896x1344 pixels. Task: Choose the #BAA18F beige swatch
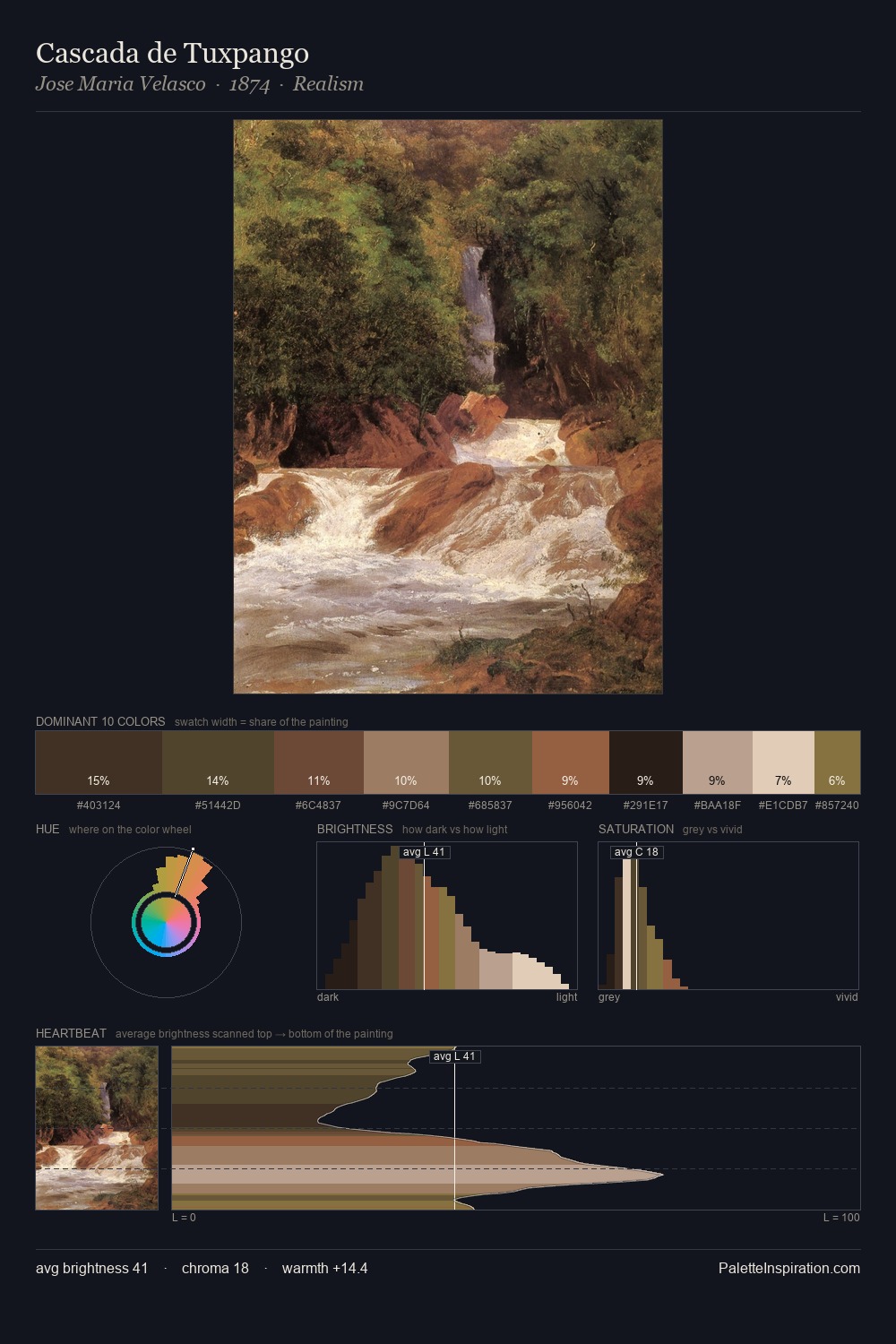coord(718,762)
